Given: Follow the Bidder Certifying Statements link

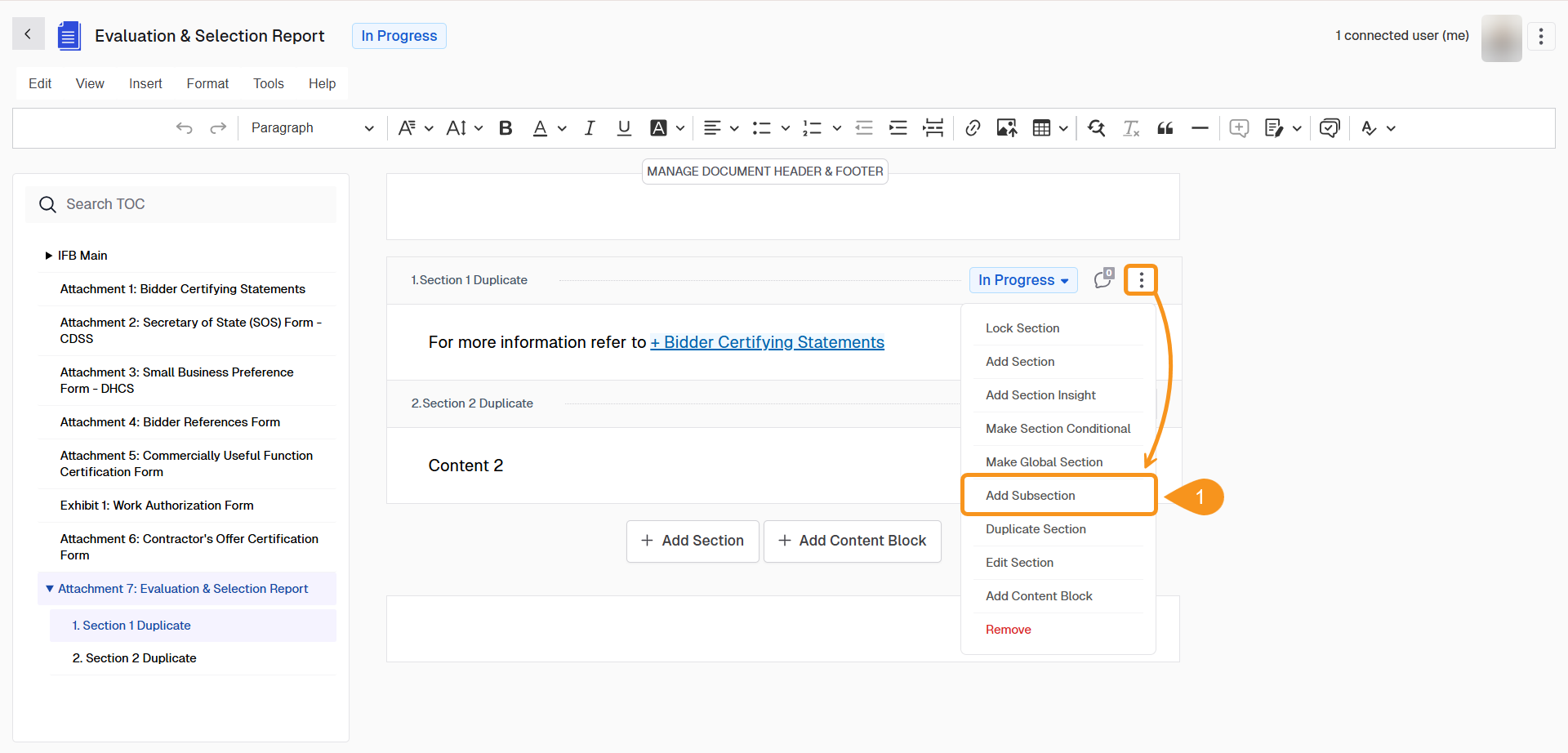Looking at the screenshot, I should (767, 342).
